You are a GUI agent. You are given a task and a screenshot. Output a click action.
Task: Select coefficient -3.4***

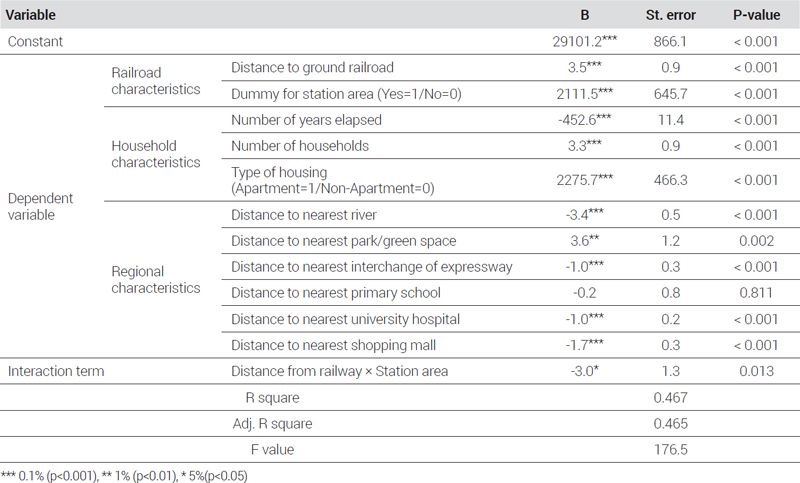tap(585, 215)
